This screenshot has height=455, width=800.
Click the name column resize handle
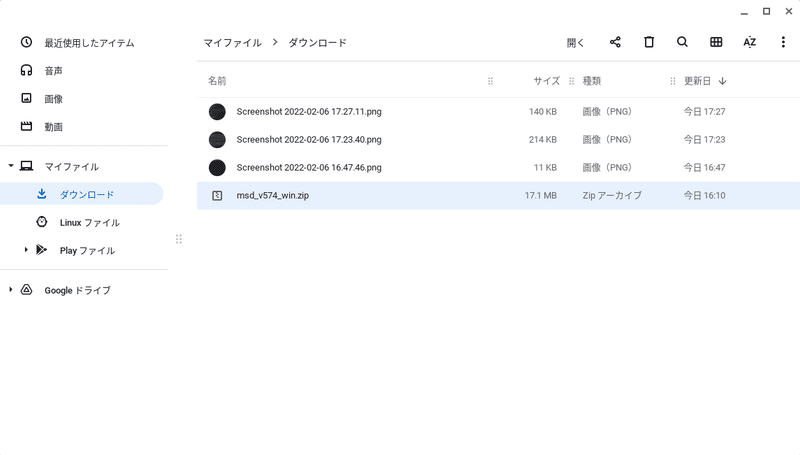pyautogui.click(x=490, y=81)
